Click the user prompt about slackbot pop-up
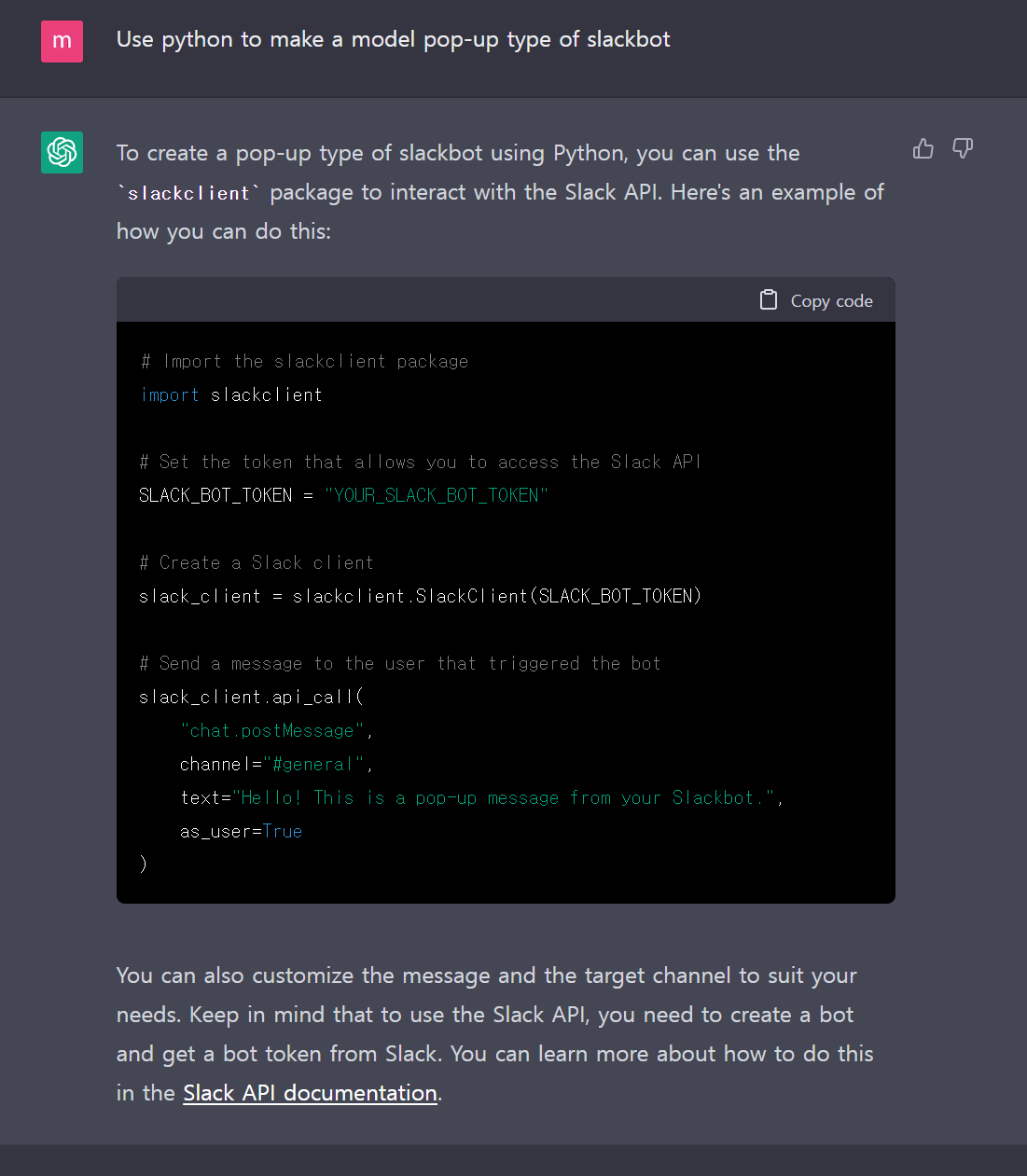The image size is (1027, 1176). click(x=393, y=40)
